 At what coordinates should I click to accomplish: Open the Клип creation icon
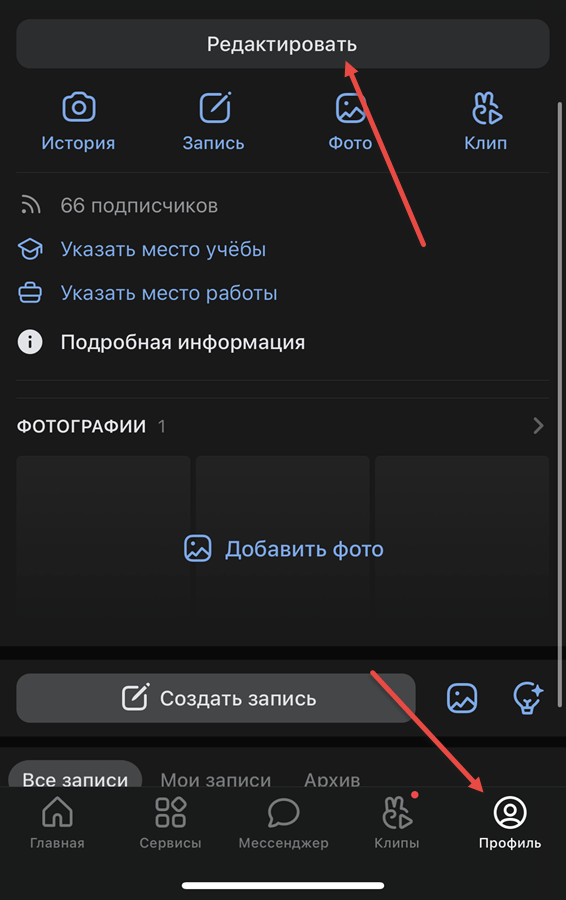click(x=486, y=107)
